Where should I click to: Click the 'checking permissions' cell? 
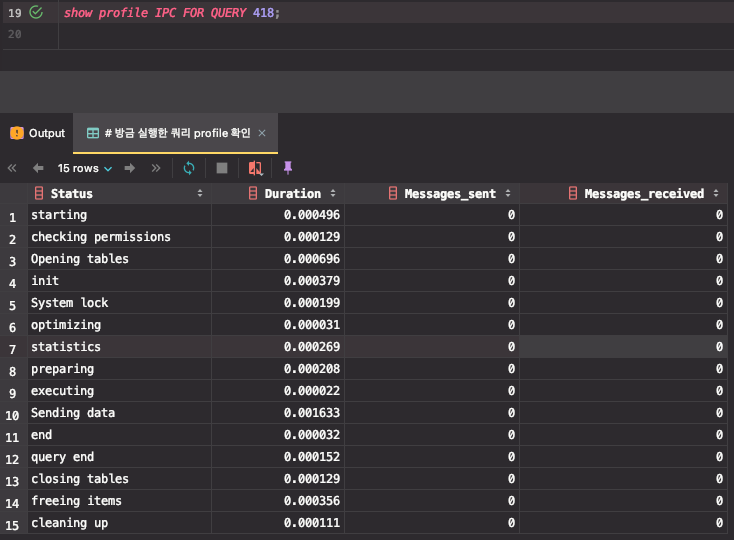point(119,237)
